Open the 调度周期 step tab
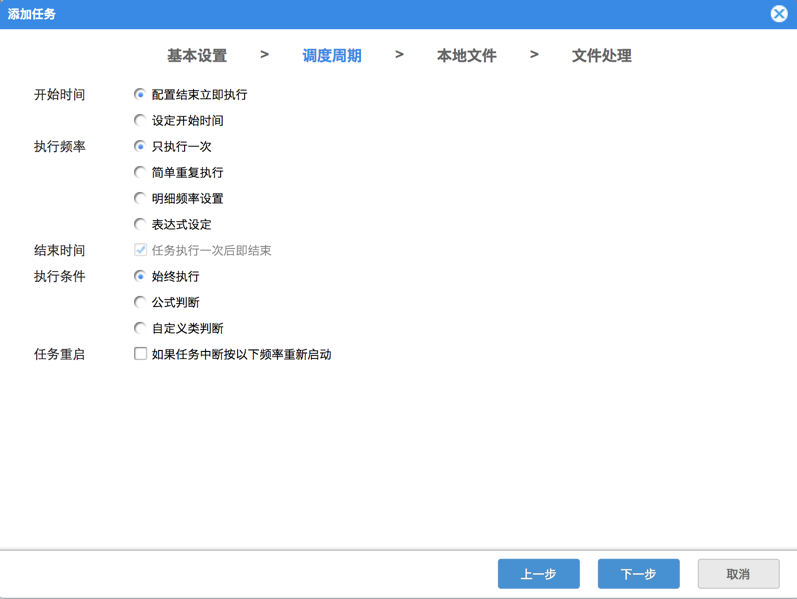 coord(332,55)
